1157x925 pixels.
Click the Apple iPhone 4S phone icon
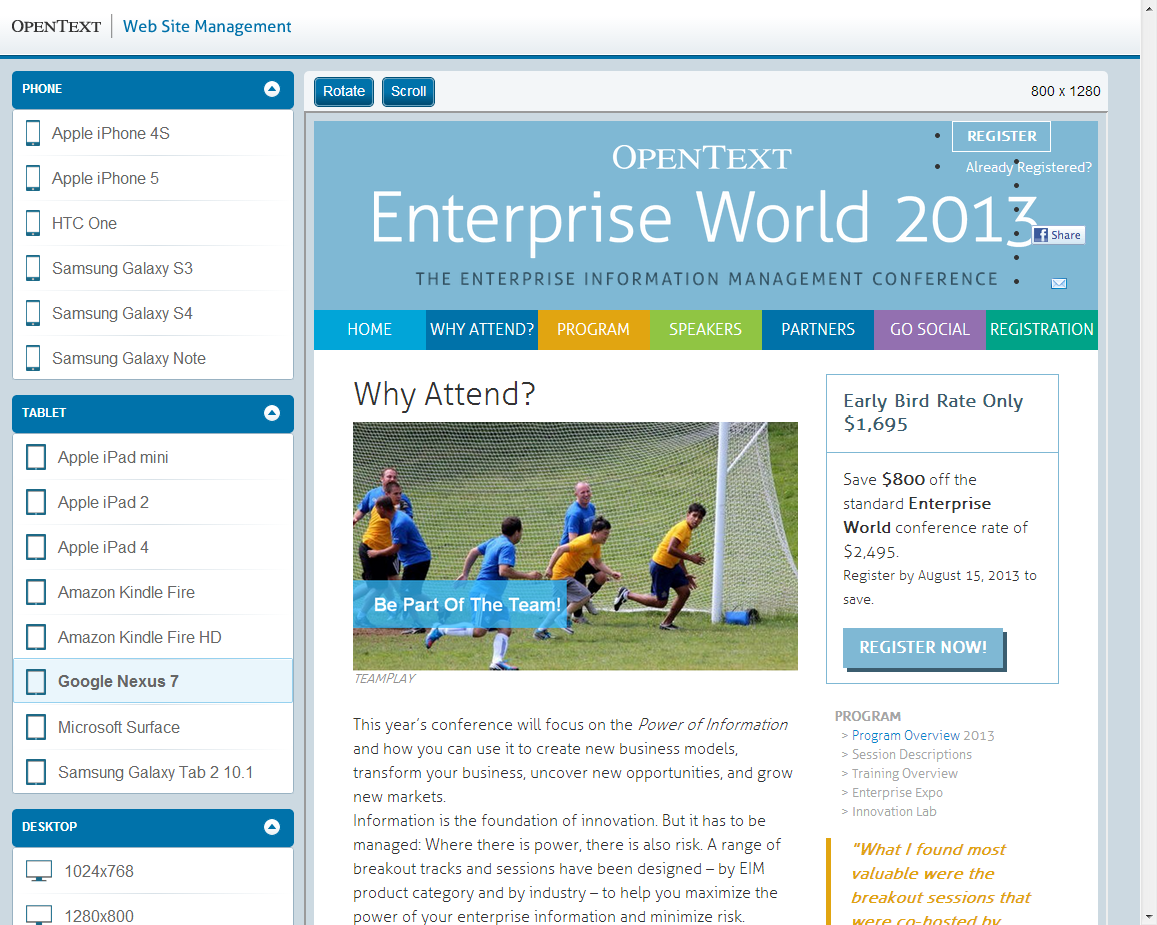coord(33,134)
